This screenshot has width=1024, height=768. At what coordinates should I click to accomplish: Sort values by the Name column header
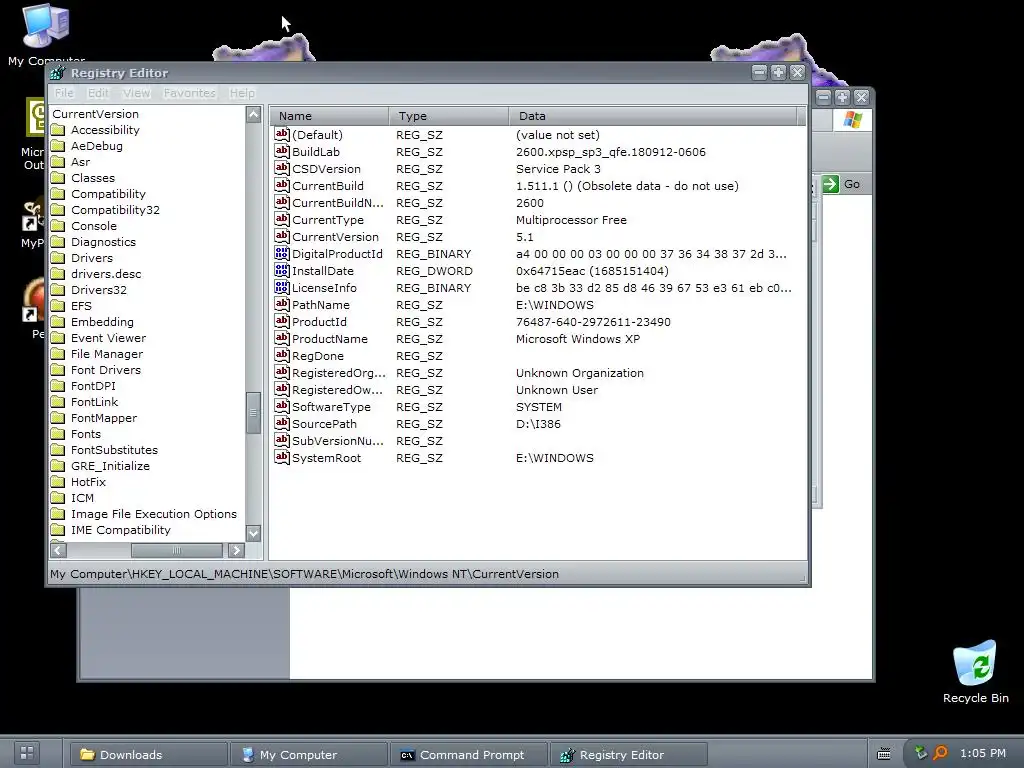[329, 116]
